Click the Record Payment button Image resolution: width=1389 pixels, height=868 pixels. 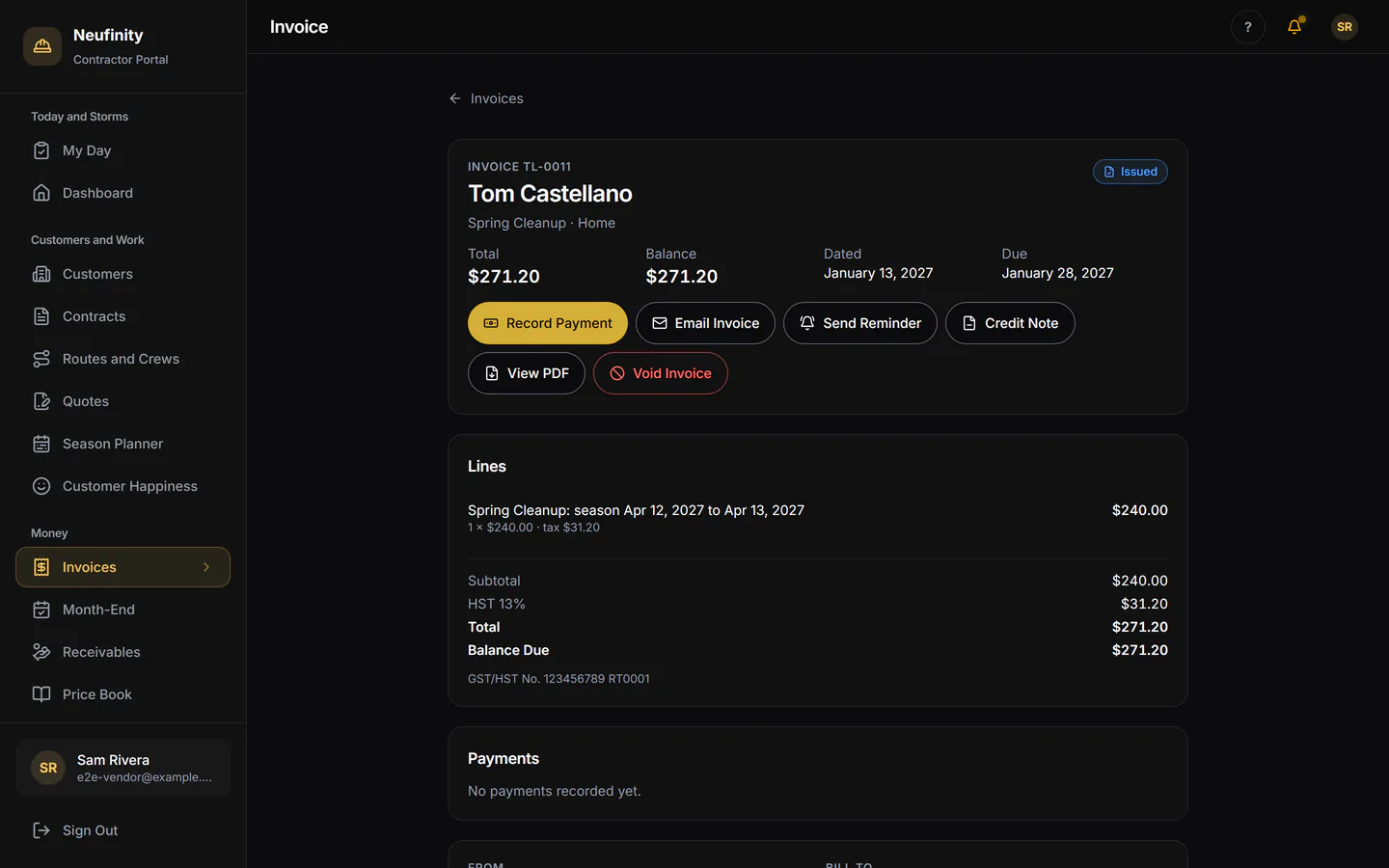[x=548, y=323]
